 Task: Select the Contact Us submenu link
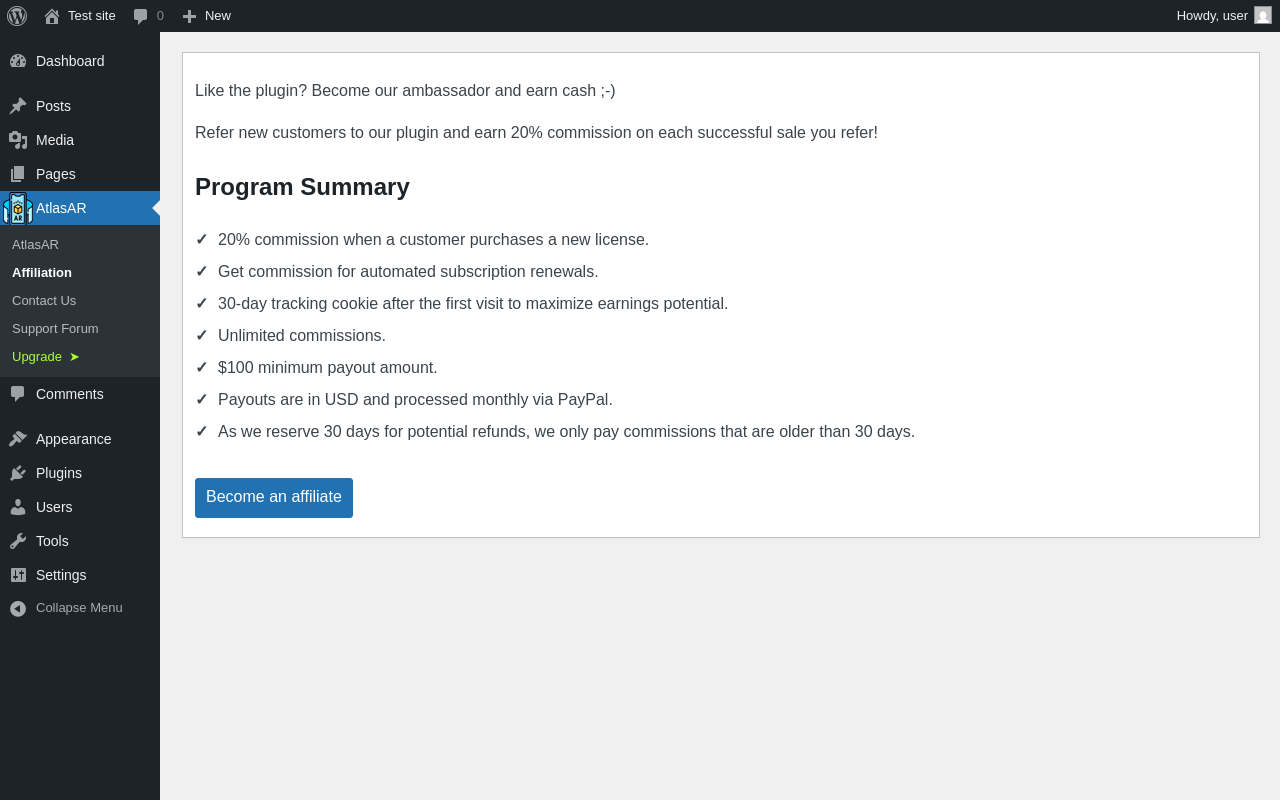coord(44,301)
